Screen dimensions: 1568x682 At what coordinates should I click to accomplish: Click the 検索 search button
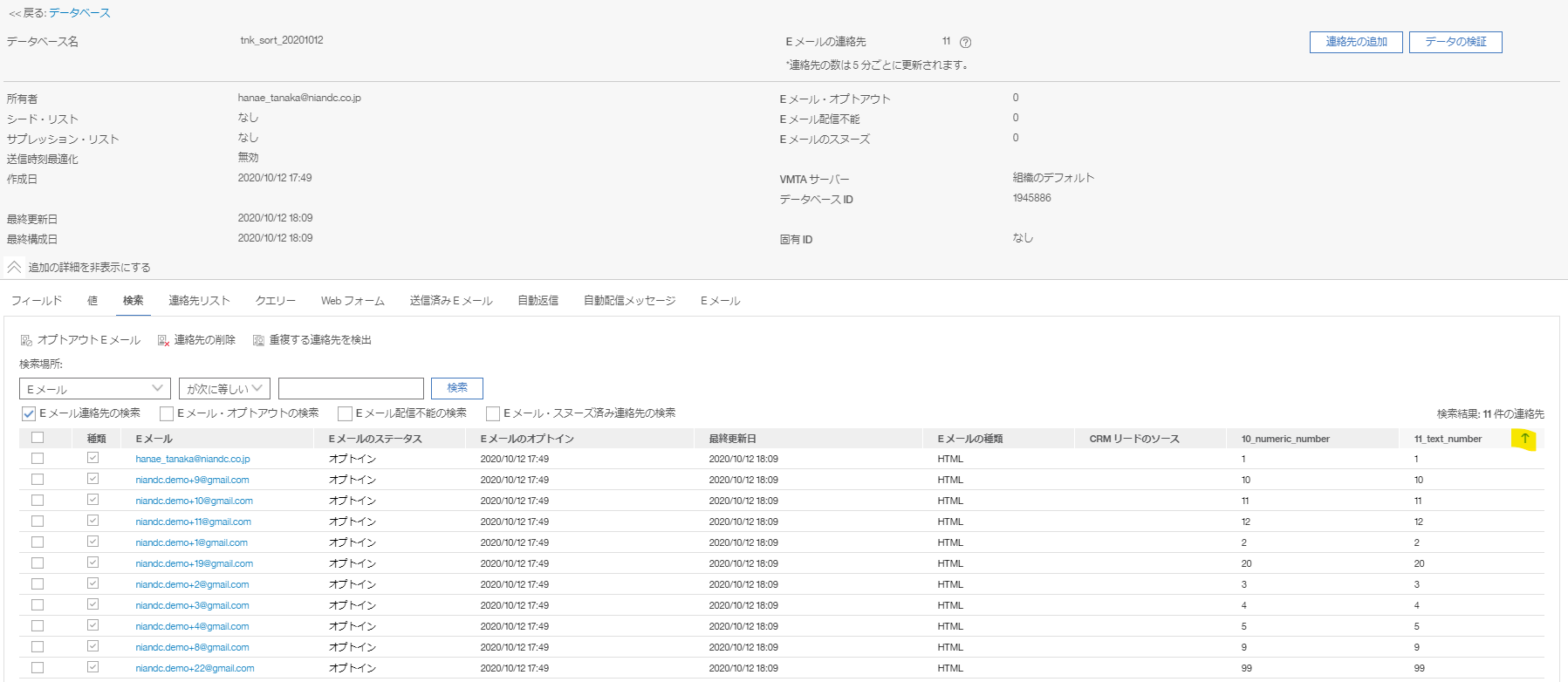pos(456,388)
